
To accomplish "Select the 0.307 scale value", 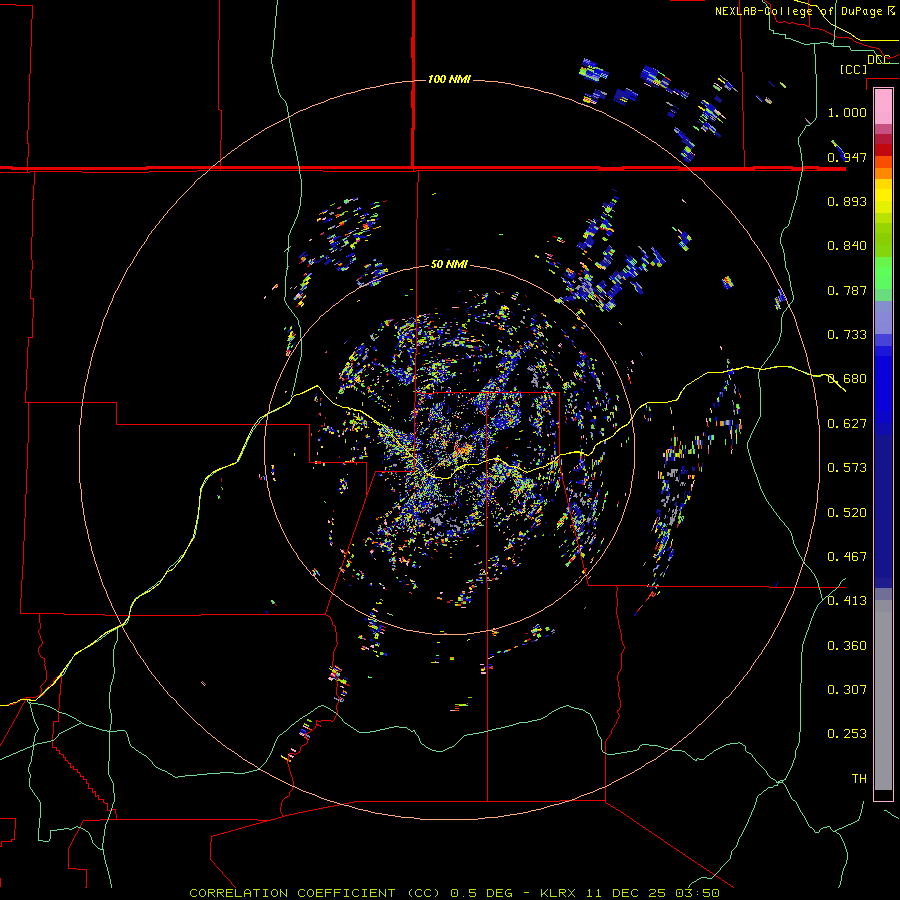I will 847,690.
